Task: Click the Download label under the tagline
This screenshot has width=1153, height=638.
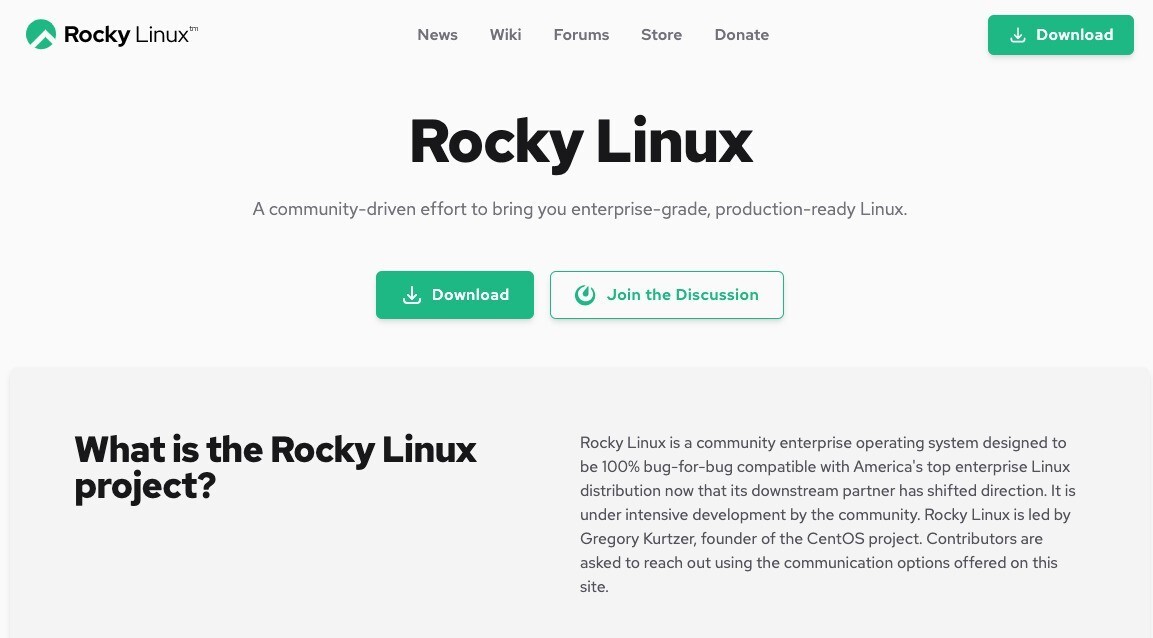Action: click(x=470, y=295)
